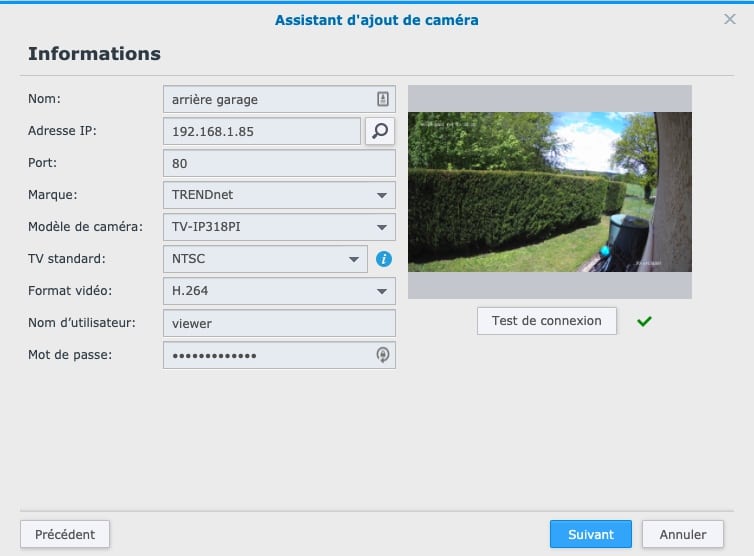This screenshot has height=556, width=754.
Task: Expand the Modèle de caméra dropdown TV-IP318PI
Action: (279, 227)
